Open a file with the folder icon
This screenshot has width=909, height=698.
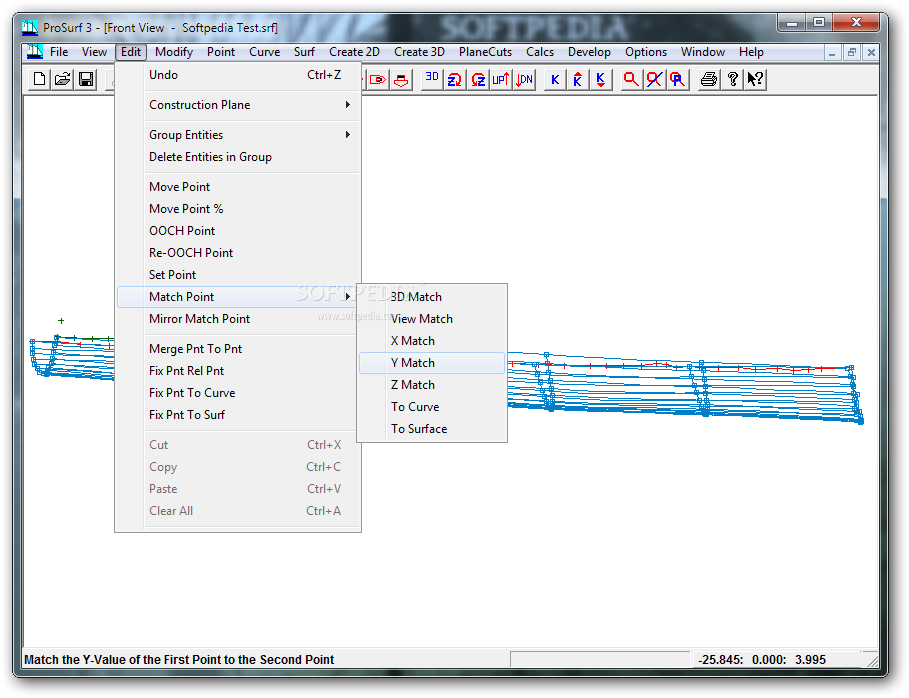pos(63,79)
